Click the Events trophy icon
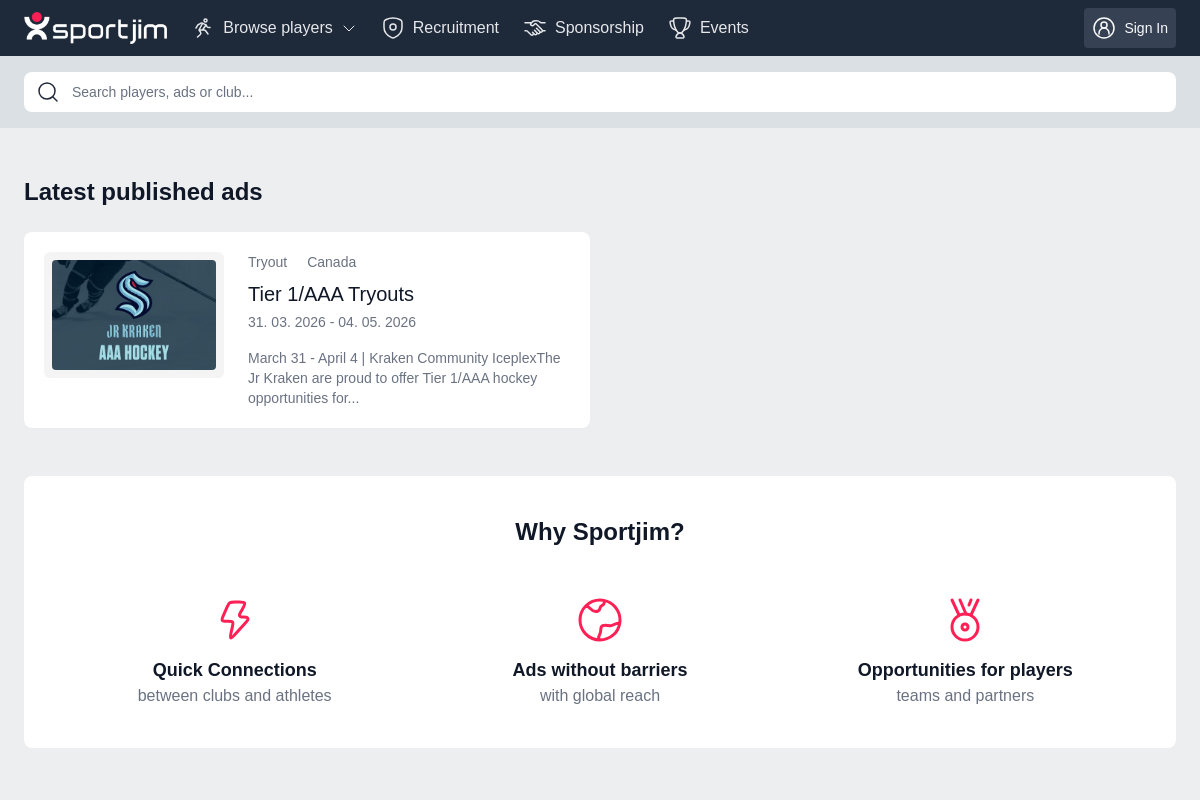Screen dimensions: 1200x800 click(680, 28)
